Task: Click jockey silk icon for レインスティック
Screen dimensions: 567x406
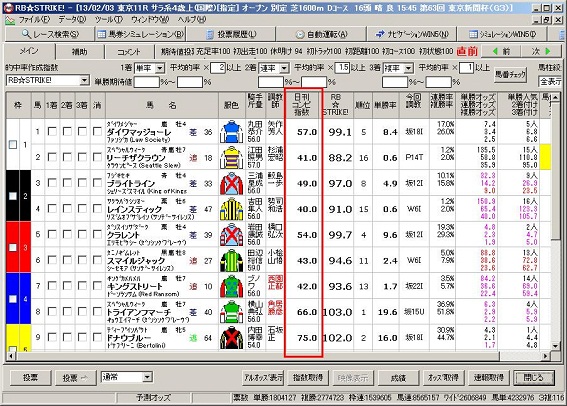Action: coord(231,209)
